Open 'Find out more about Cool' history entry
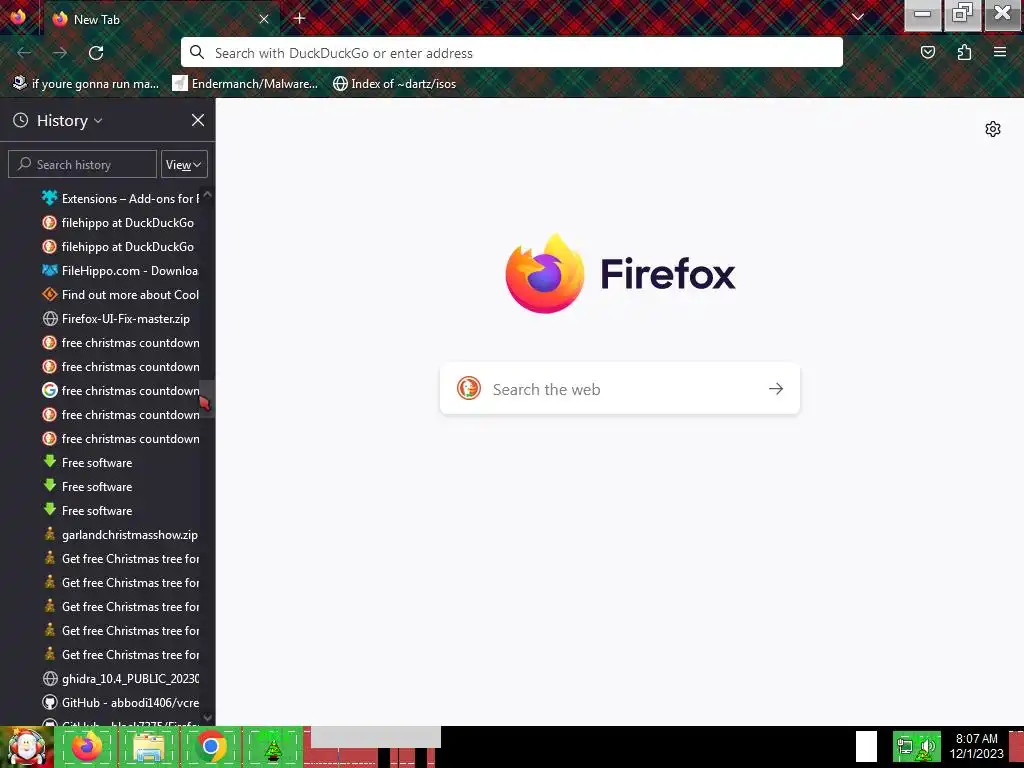The height and width of the screenshot is (768, 1024). coord(121,295)
